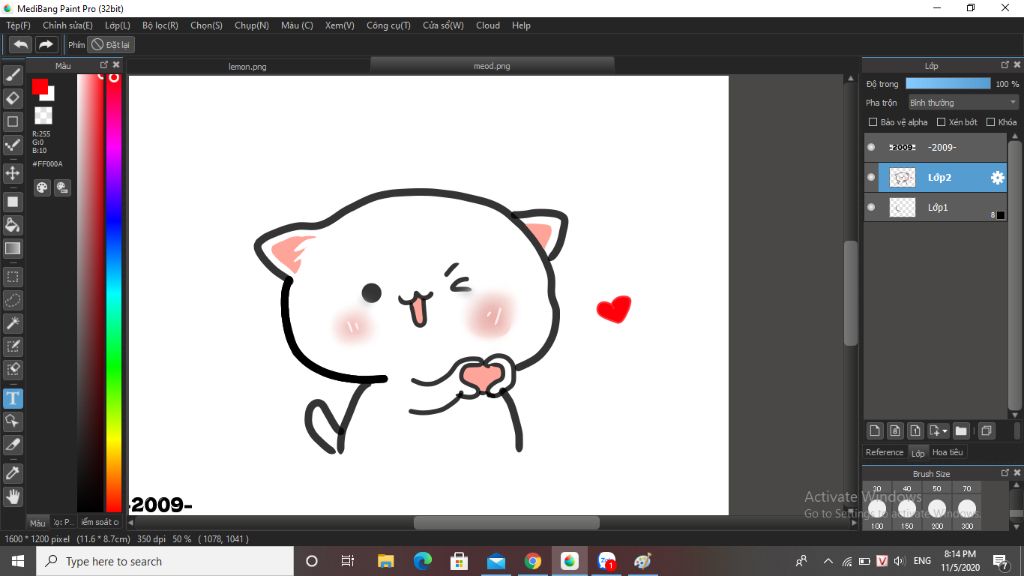The width and height of the screenshot is (1024, 576).
Task: Select the Brush tool
Action: (x=12, y=75)
